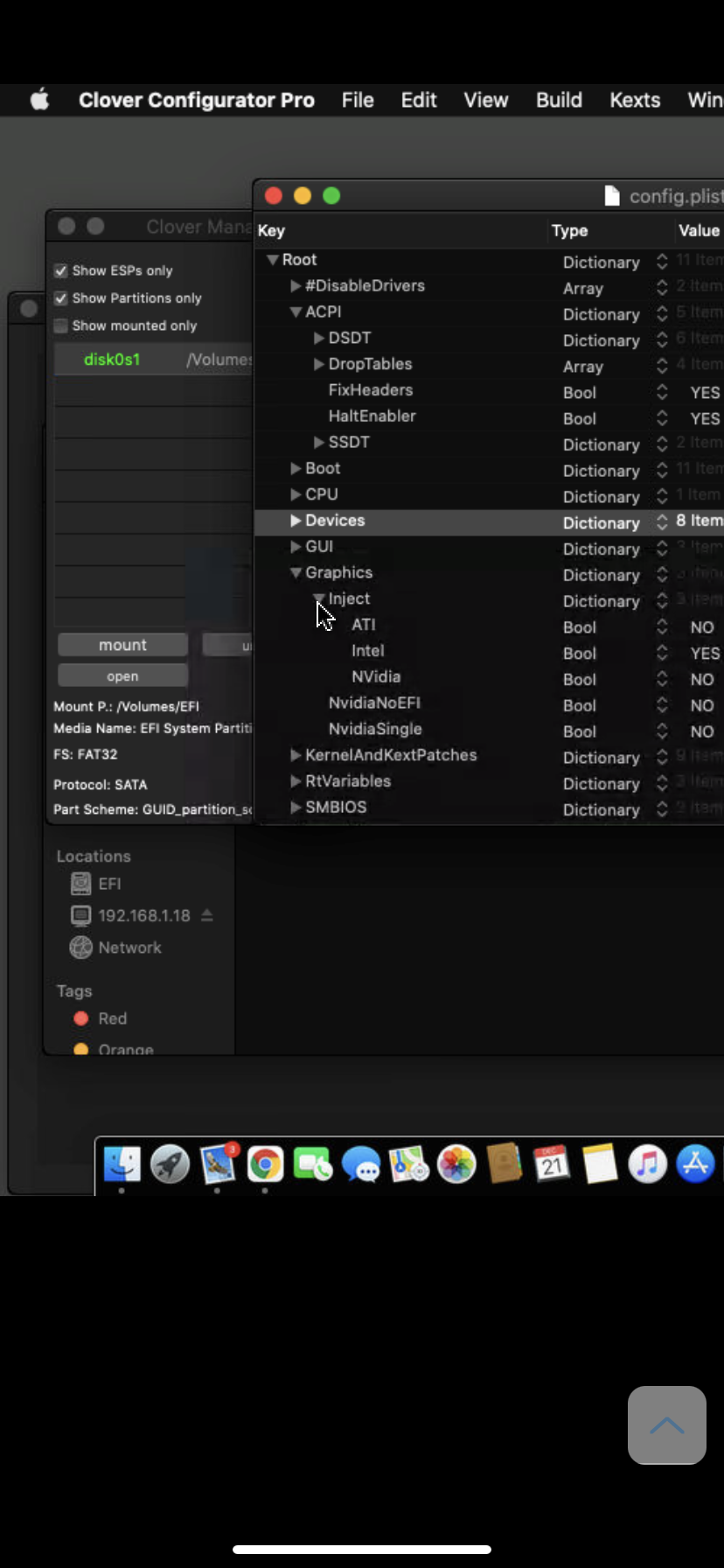Open Maps from the Dock
This screenshot has width=724, height=1568.
tap(408, 1164)
